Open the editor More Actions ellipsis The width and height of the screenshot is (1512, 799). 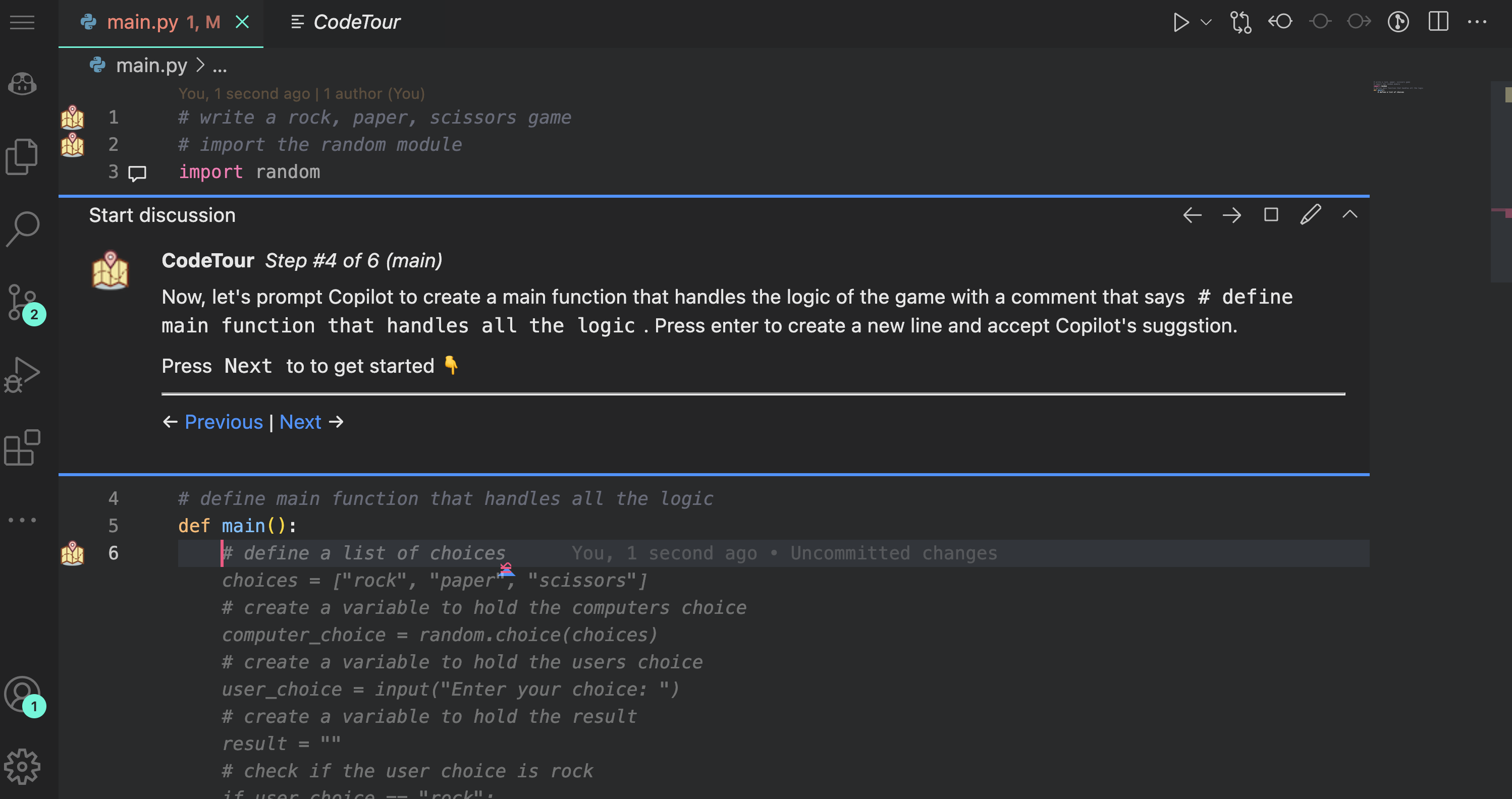1477,22
